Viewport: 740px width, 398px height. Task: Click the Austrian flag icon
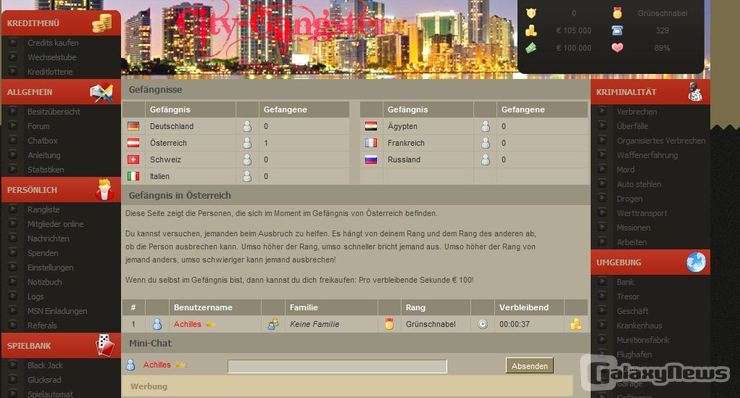134,143
